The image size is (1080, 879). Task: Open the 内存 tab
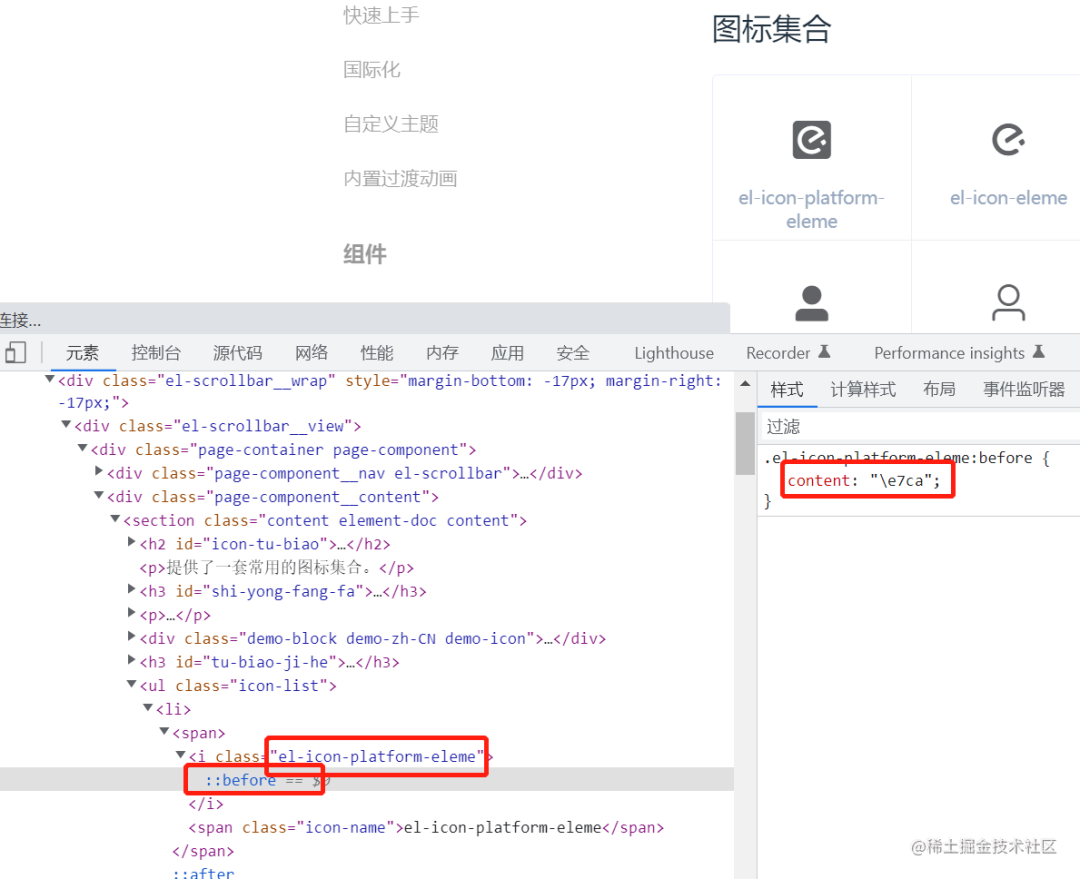pyautogui.click(x=442, y=353)
